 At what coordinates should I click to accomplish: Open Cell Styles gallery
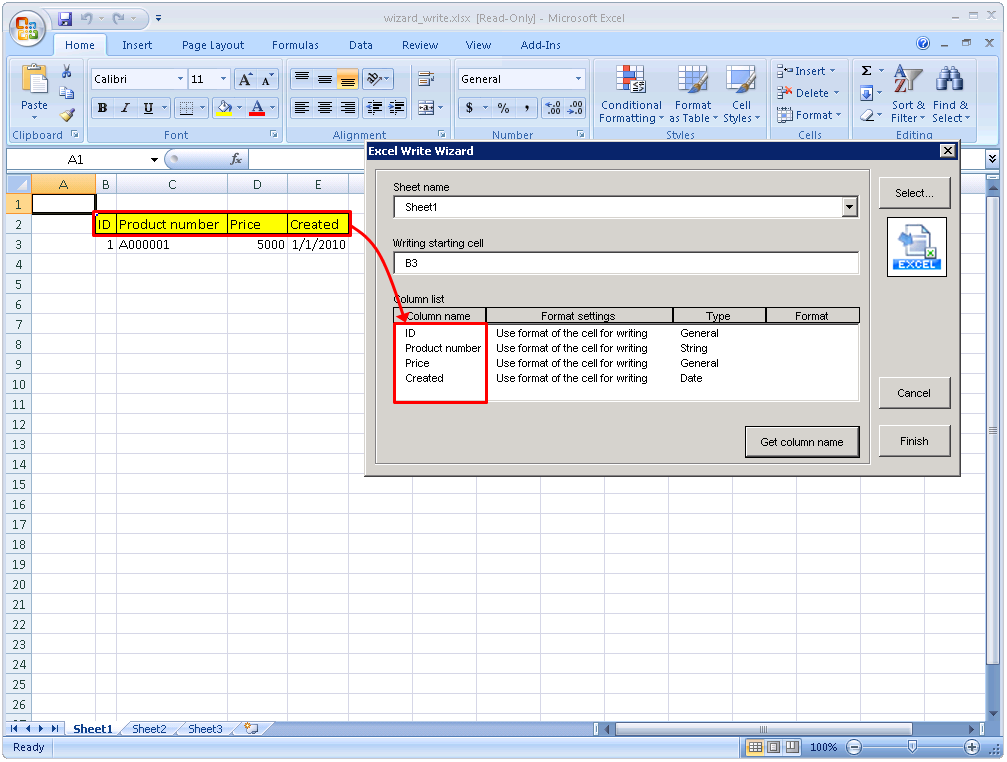click(741, 95)
